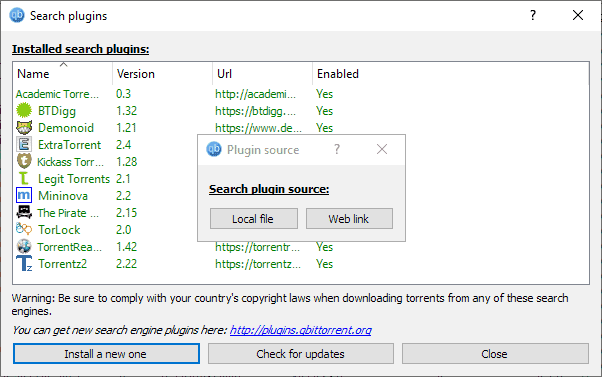Click the Kickass Torrents shield icon
The width and height of the screenshot is (602, 377).
click(24, 161)
